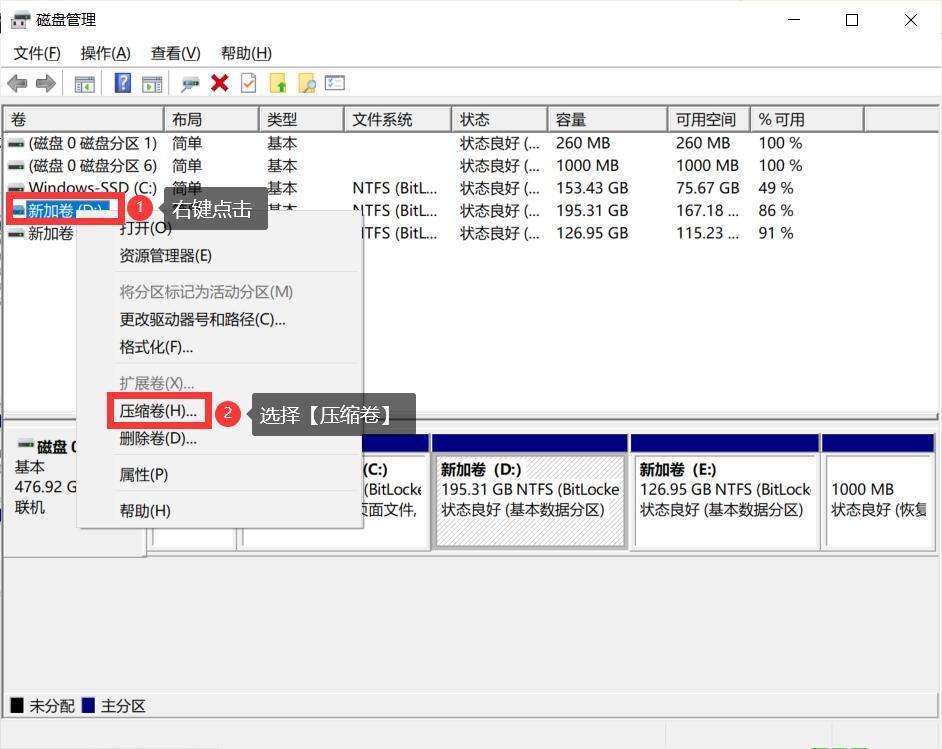942x749 pixels.
Task: Open the 操作(A) menu
Action: click(x=104, y=53)
